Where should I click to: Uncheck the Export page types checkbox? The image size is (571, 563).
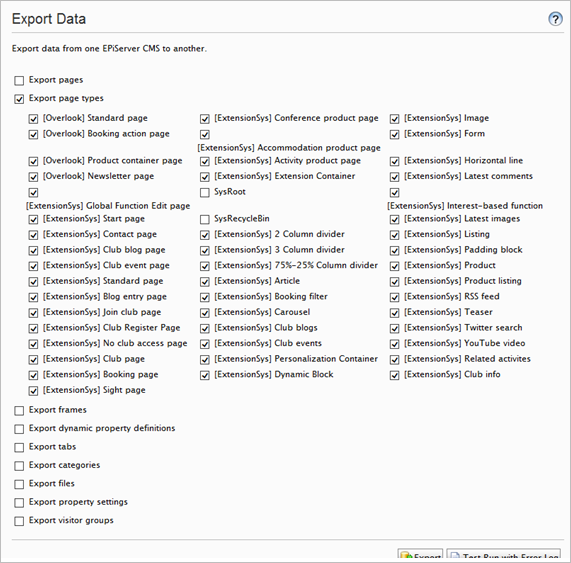click(19, 99)
